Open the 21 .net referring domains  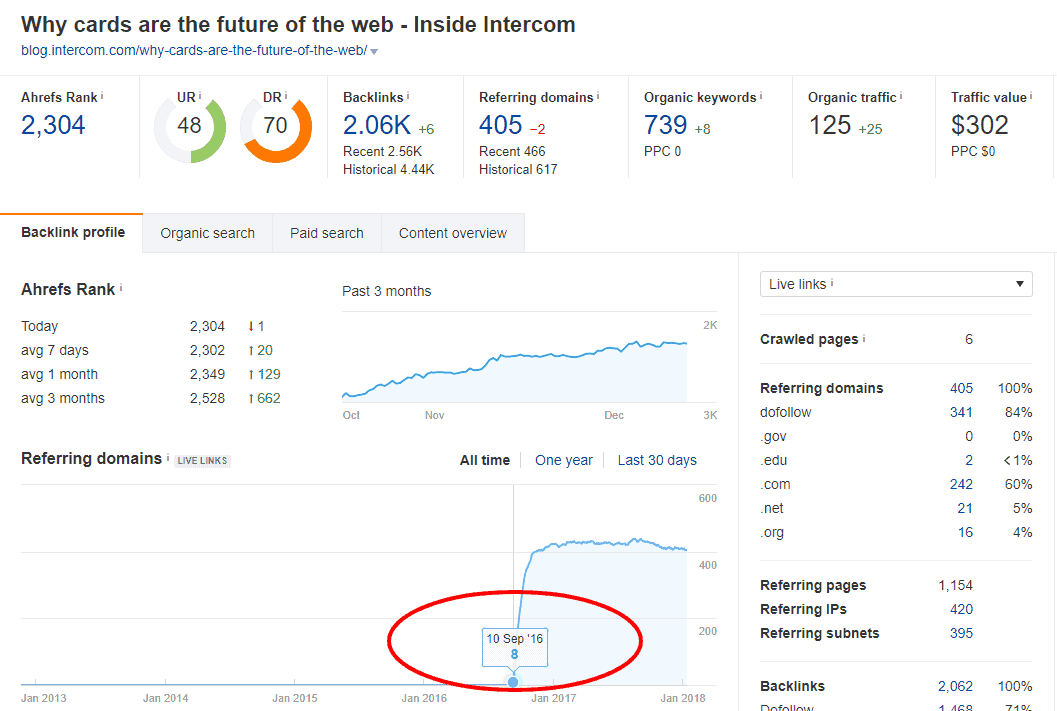point(965,509)
